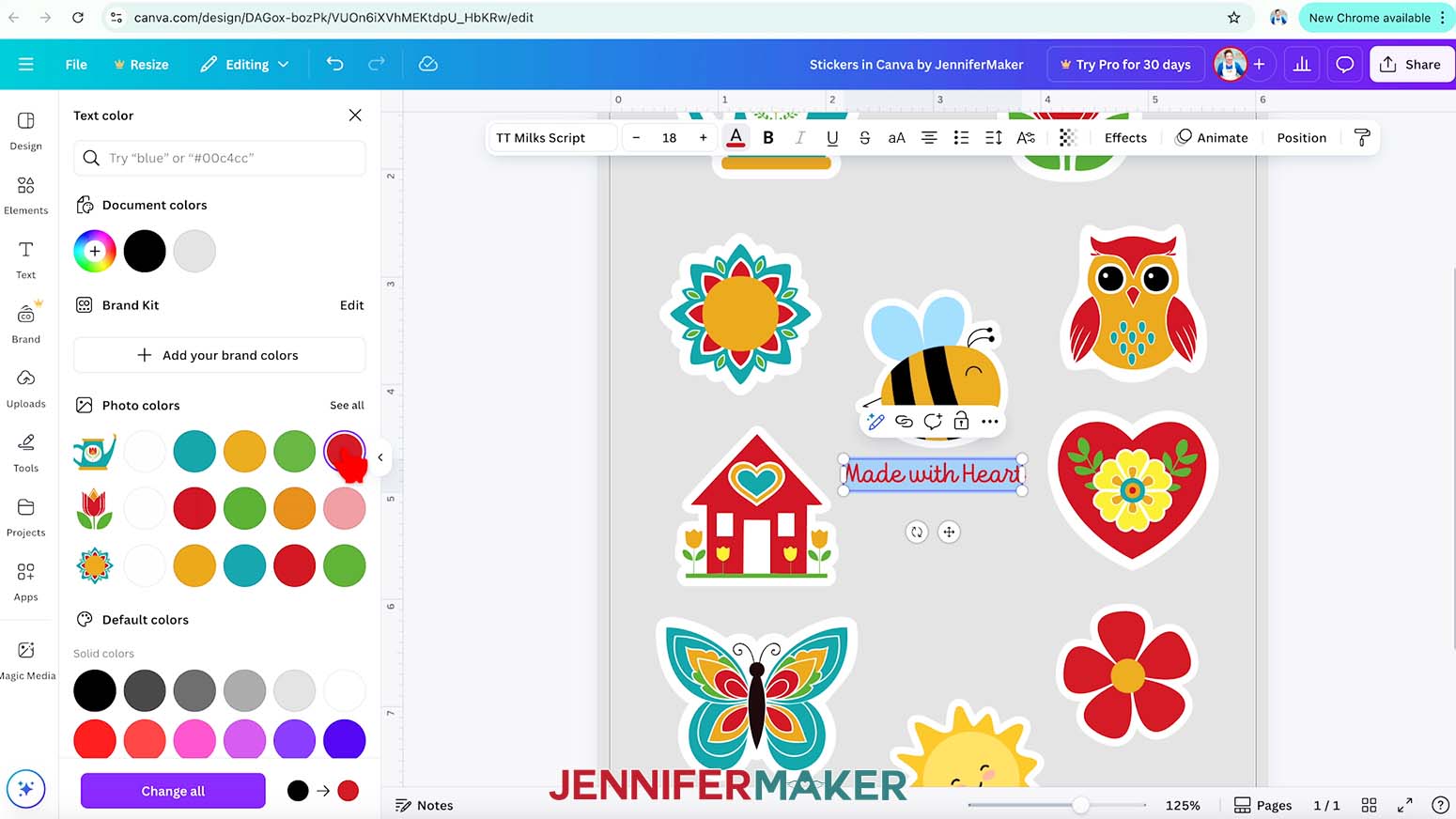
Task: Click the copy style paint roller icon
Action: (x=1362, y=137)
